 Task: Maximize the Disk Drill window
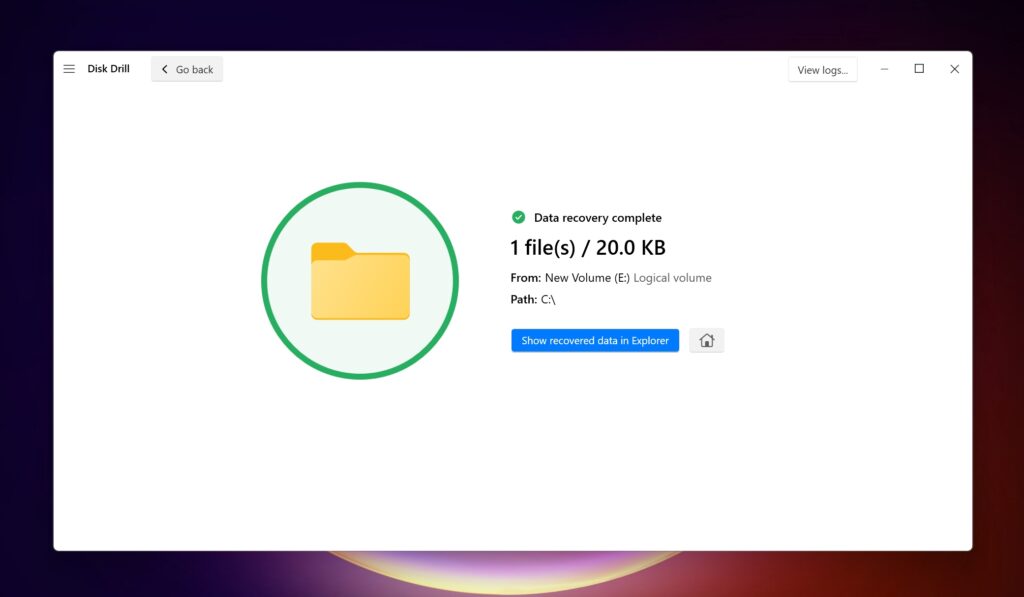click(x=919, y=68)
